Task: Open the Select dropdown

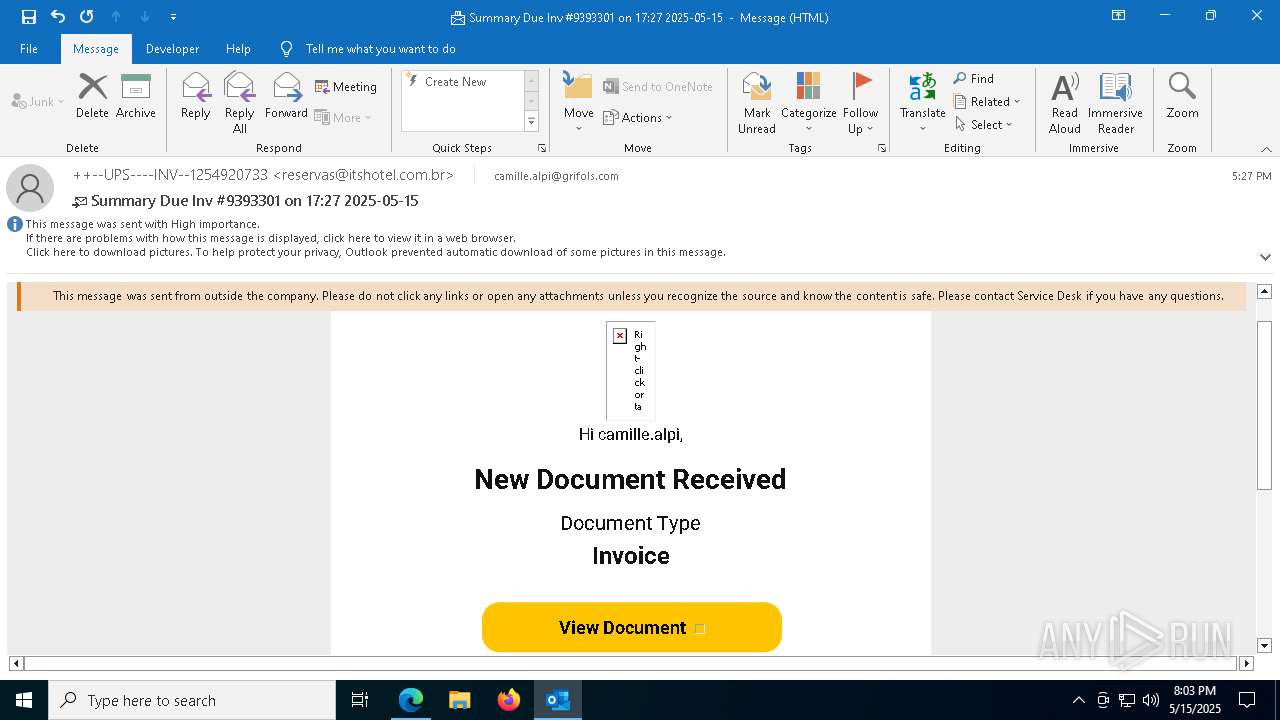Action: (984, 125)
